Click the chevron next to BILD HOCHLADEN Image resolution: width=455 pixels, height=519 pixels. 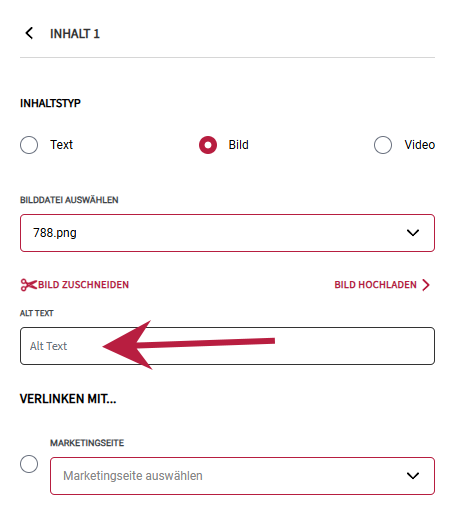pos(426,285)
